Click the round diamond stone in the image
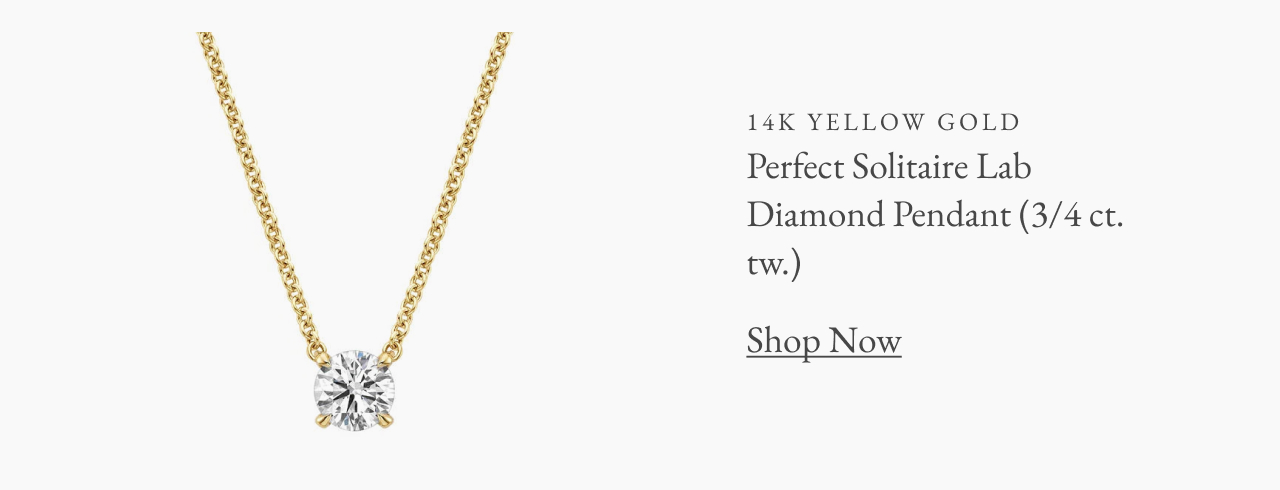 point(354,391)
